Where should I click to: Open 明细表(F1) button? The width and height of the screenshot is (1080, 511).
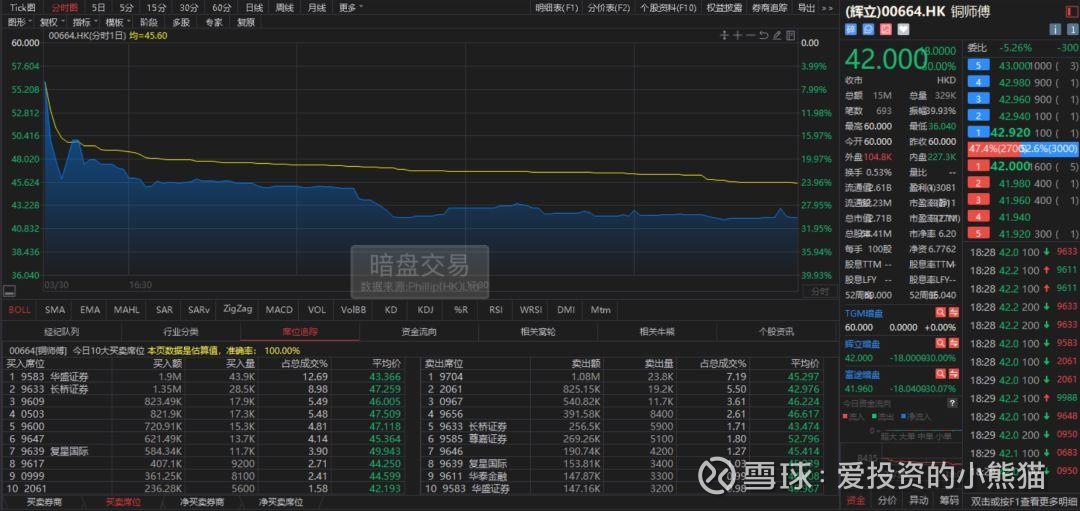point(557,8)
